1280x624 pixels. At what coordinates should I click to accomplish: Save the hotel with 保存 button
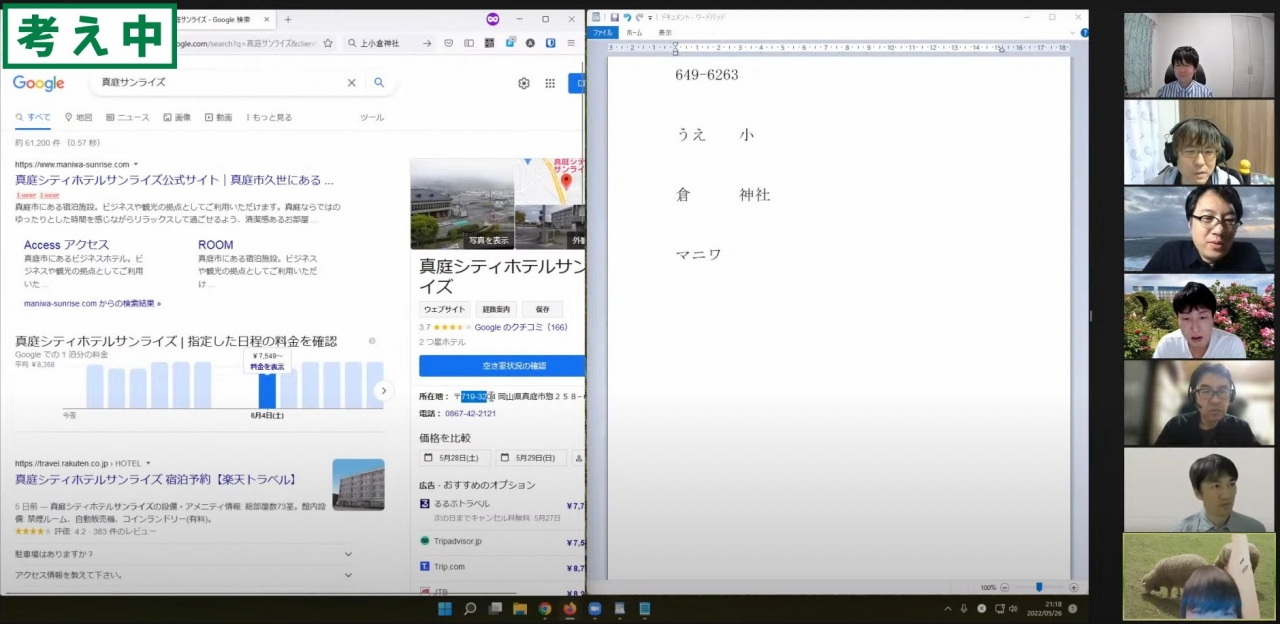coord(542,310)
